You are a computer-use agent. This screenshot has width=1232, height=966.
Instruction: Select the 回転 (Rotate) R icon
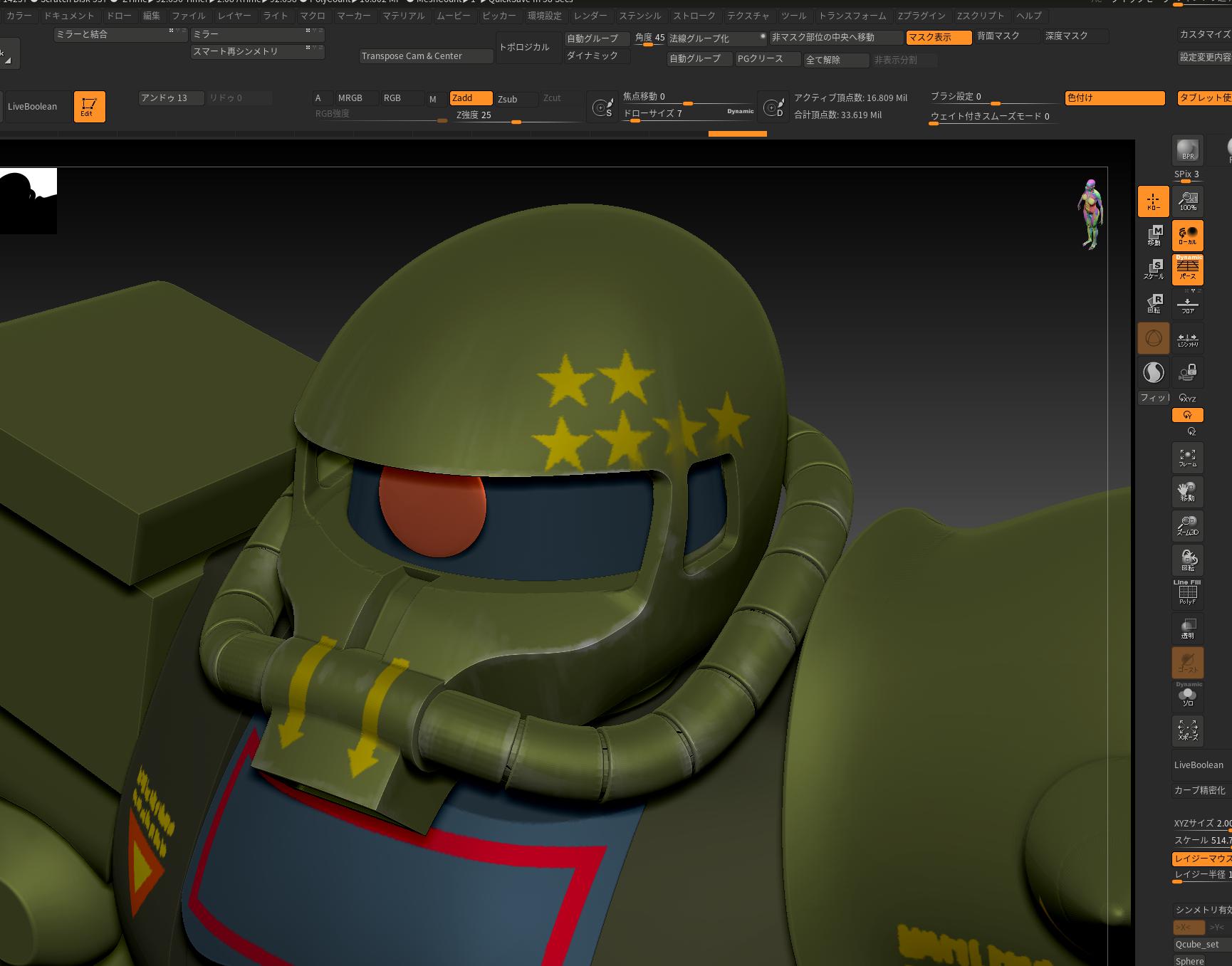pyautogui.click(x=1153, y=304)
